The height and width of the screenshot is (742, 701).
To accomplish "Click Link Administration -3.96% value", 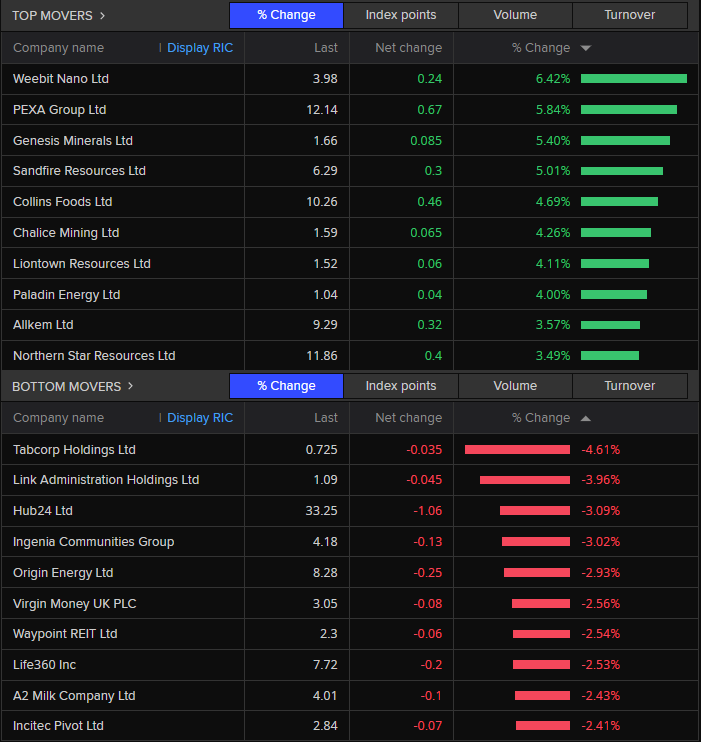I will (x=601, y=480).
